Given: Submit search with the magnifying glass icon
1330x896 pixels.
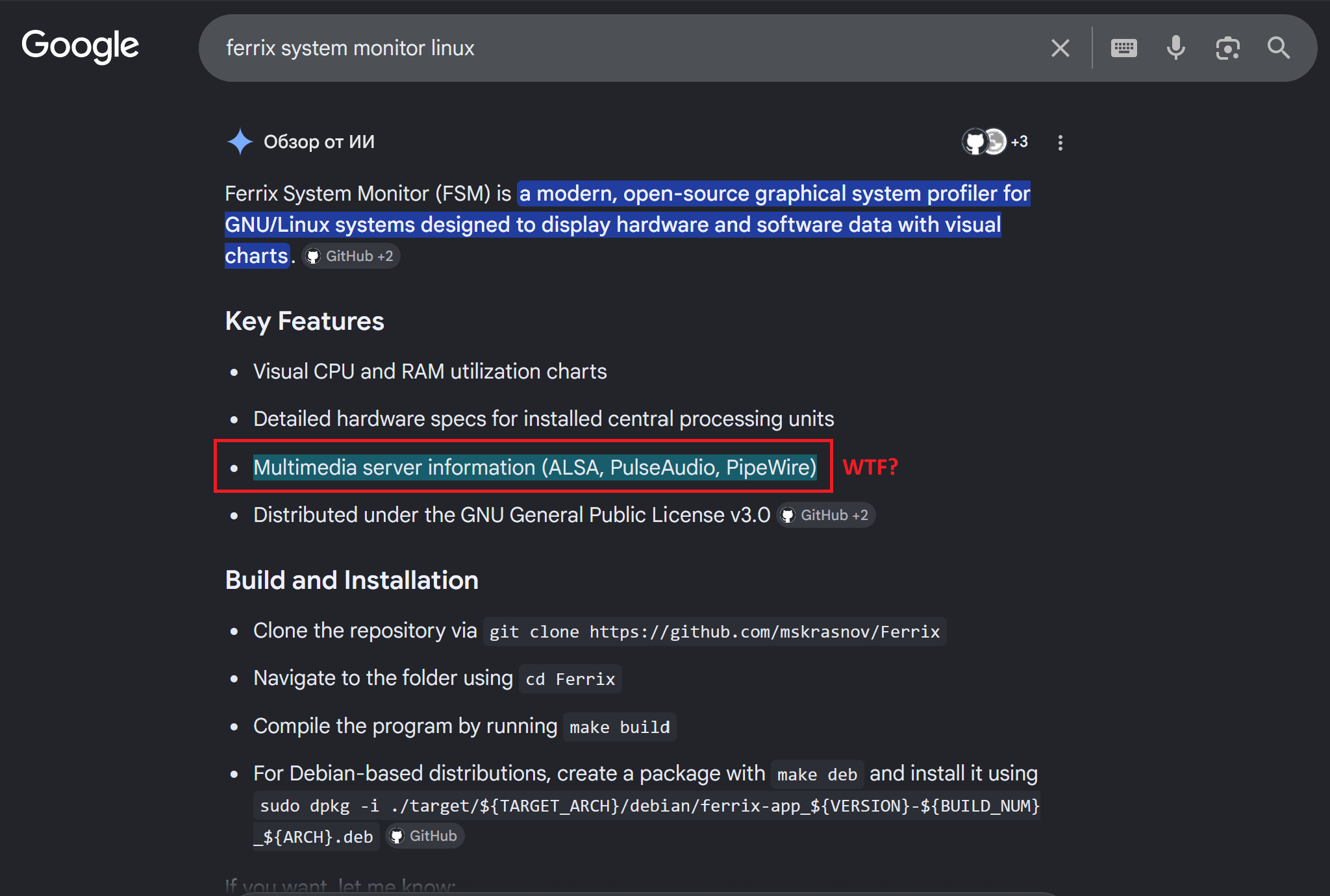Looking at the screenshot, I should pos(1279,48).
